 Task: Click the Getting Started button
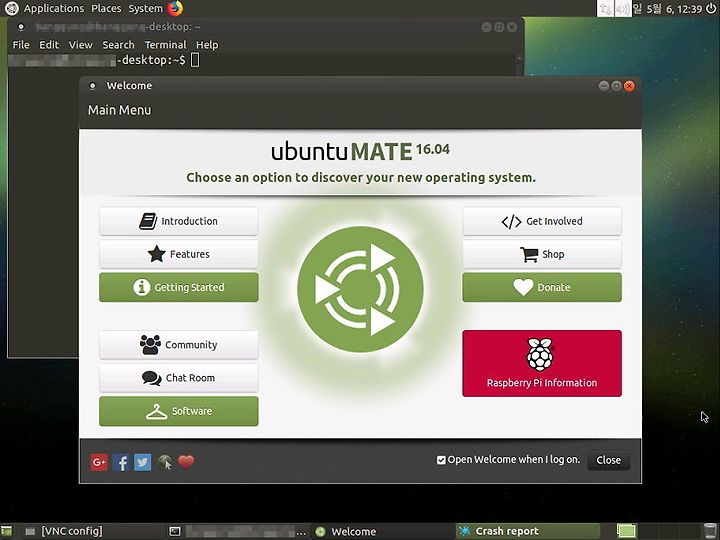click(x=179, y=287)
